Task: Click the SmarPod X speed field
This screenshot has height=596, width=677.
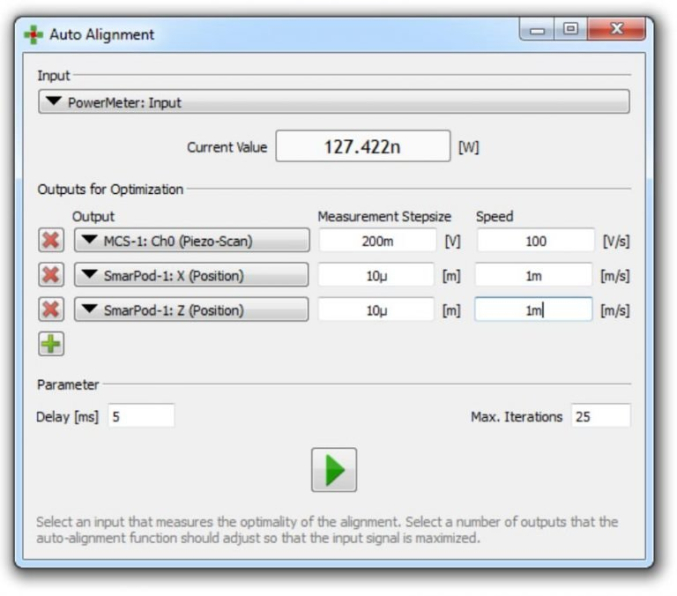Action: click(x=533, y=276)
